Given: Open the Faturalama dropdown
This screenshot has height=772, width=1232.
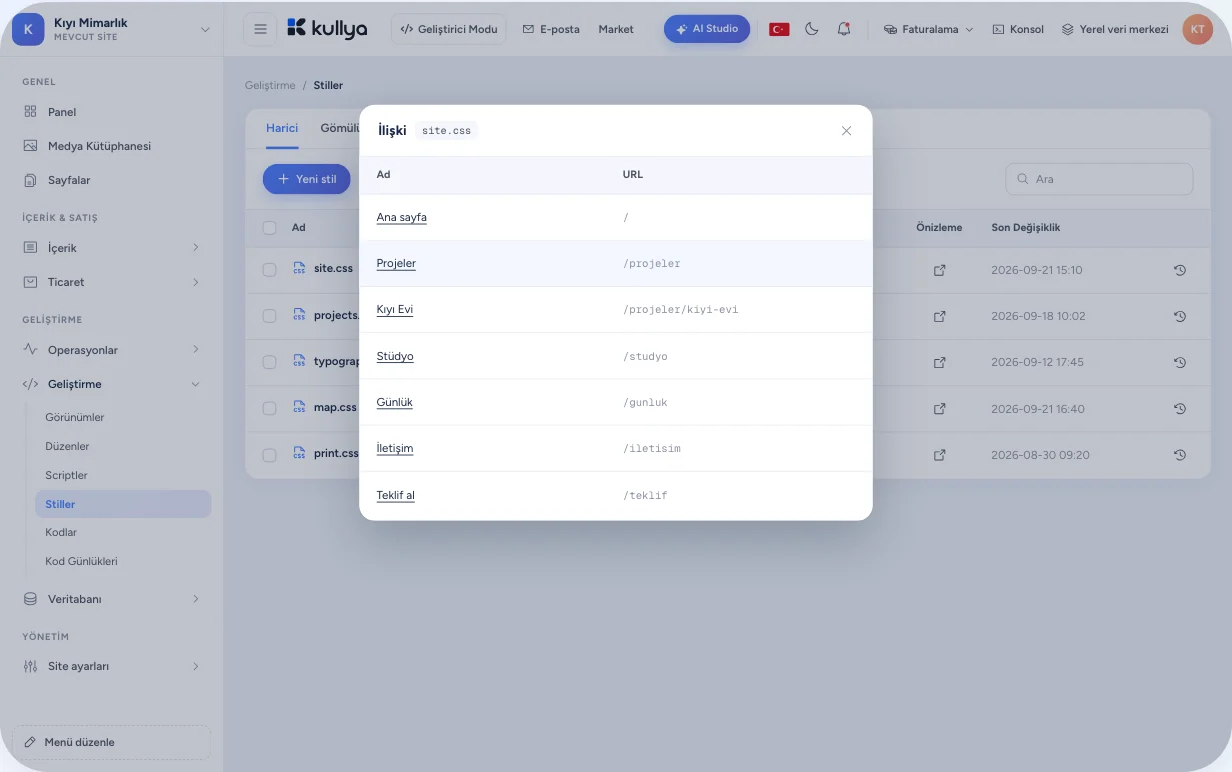Looking at the screenshot, I should coord(929,29).
